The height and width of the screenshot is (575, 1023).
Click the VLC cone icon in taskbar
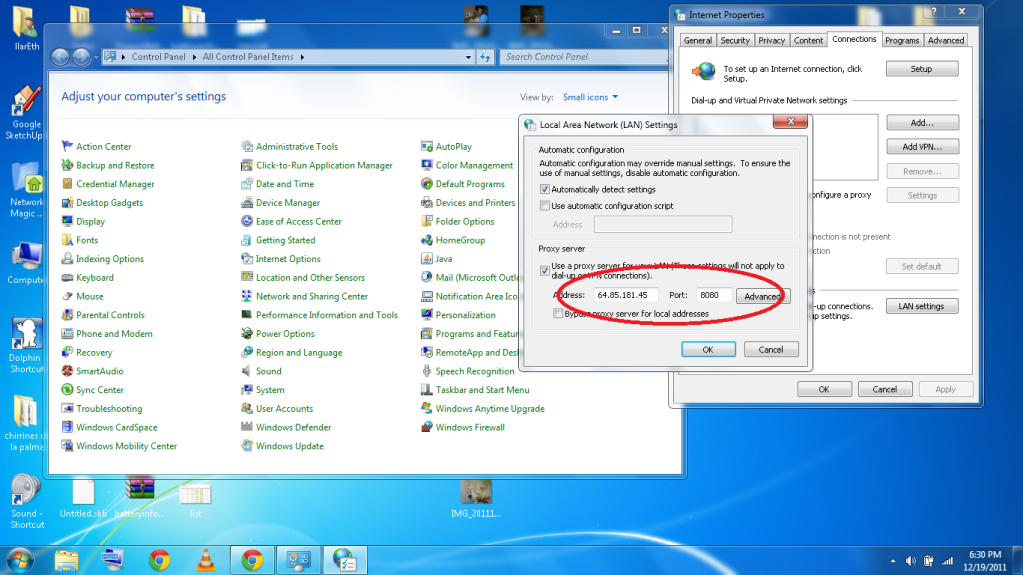click(x=206, y=560)
